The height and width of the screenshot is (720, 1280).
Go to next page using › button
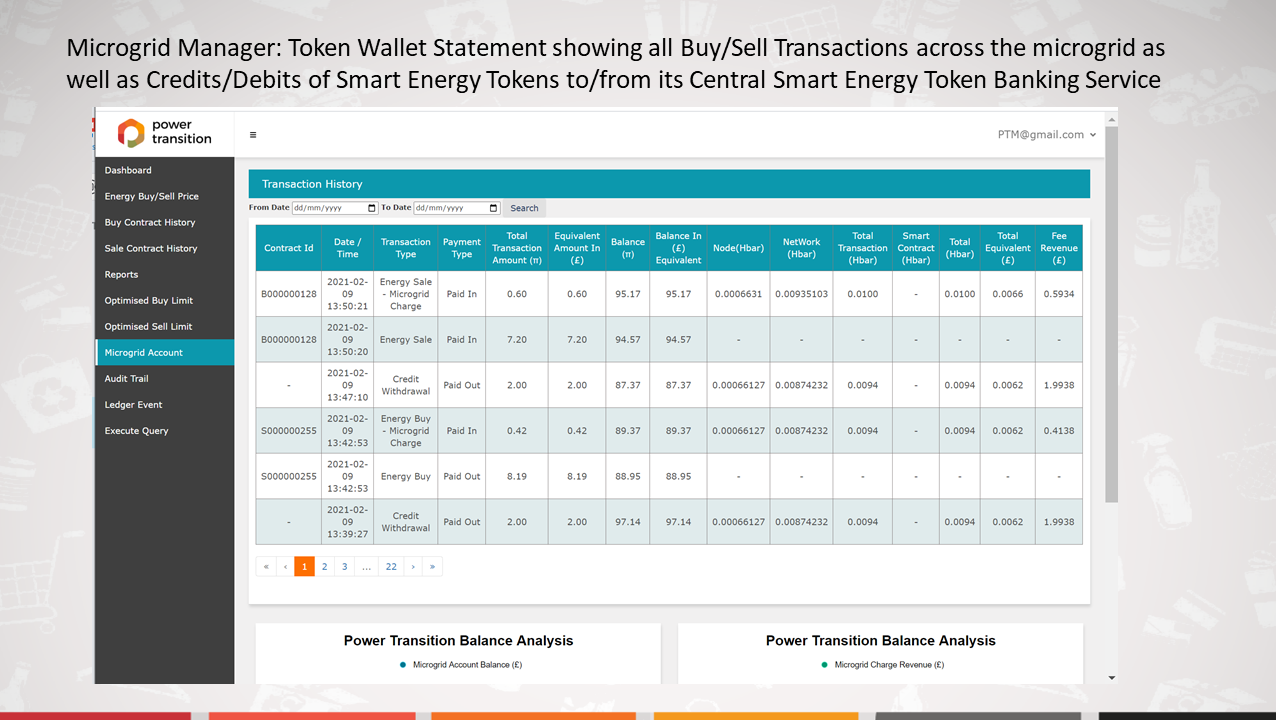pyautogui.click(x=413, y=566)
